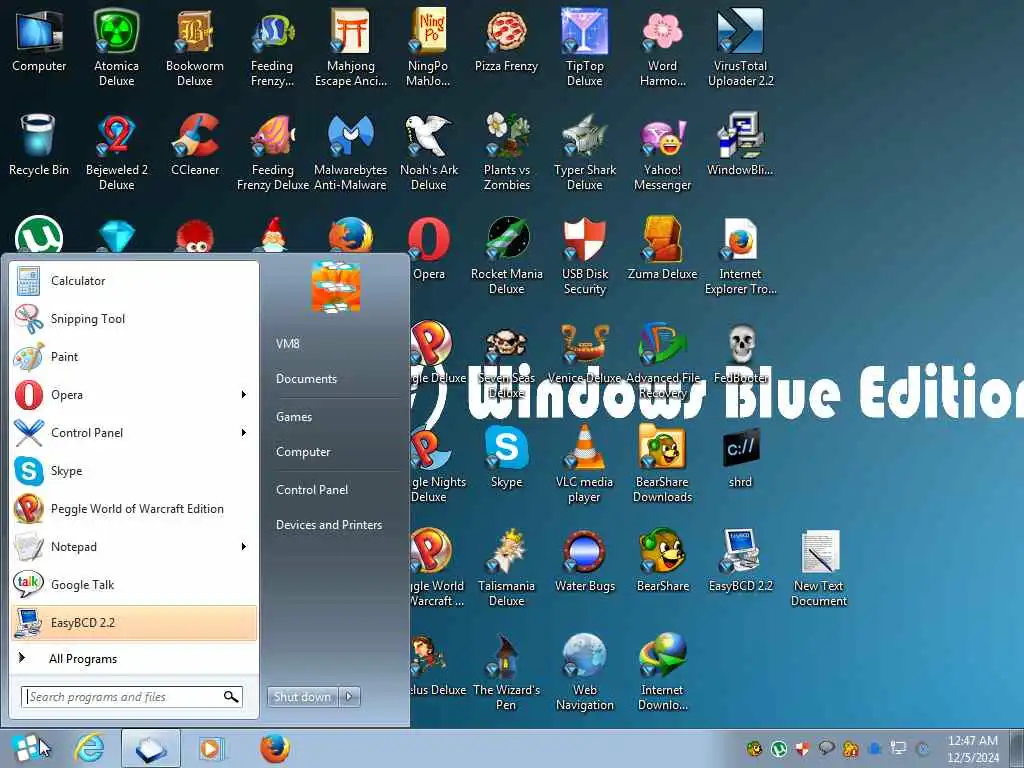Viewport: 1024px width, 768px height.
Task: Launch Water Bugs desktop icon
Action: click(x=584, y=560)
